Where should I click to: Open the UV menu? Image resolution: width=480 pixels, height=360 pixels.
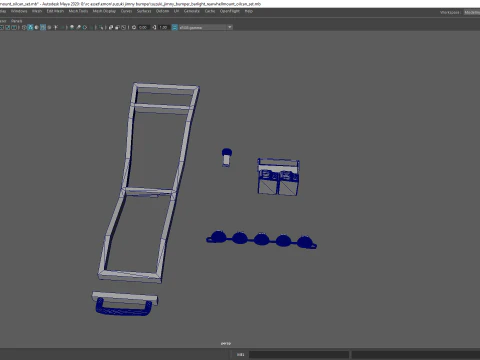click(x=176, y=11)
